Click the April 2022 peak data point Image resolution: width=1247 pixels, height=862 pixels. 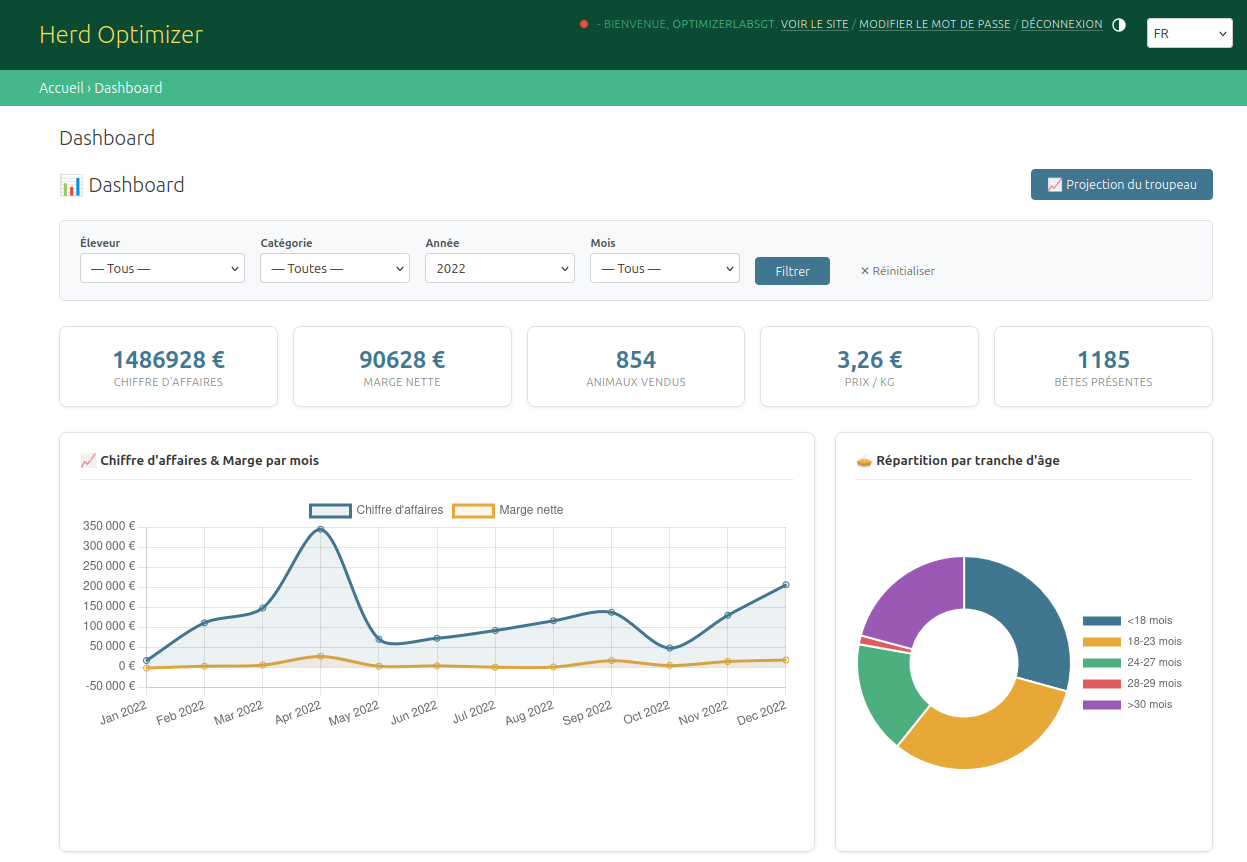[x=320, y=528]
